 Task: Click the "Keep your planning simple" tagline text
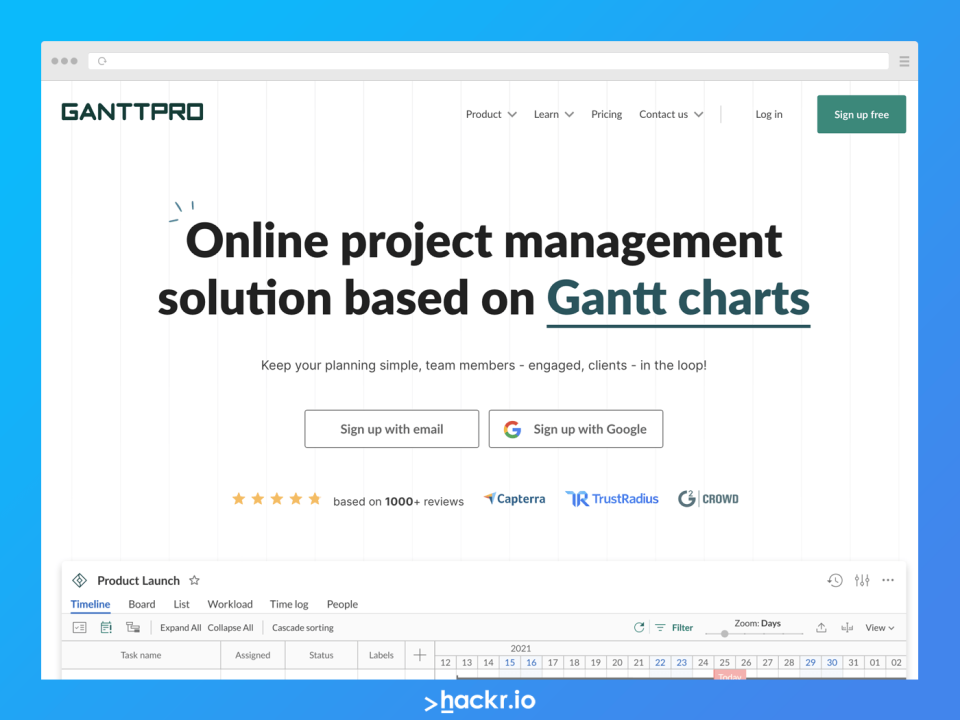pos(484,366)
